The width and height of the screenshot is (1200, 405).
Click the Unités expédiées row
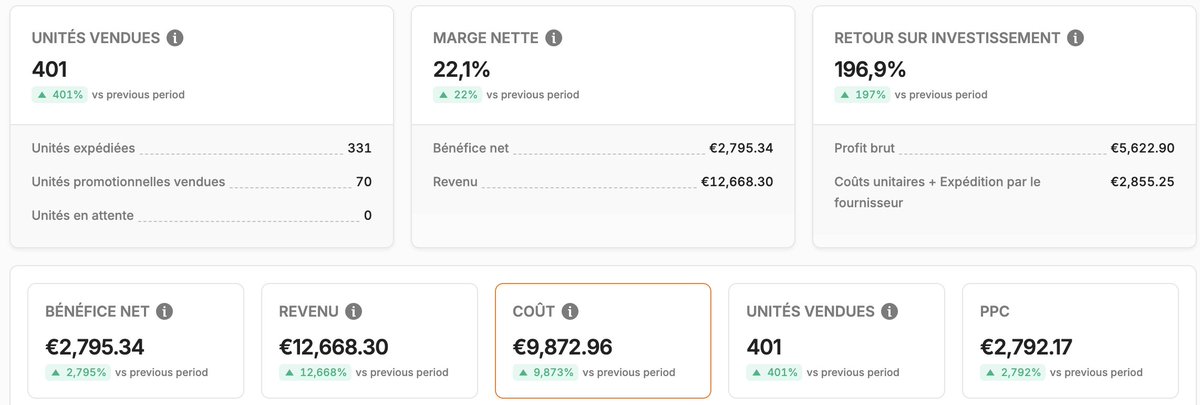(201, 148)
